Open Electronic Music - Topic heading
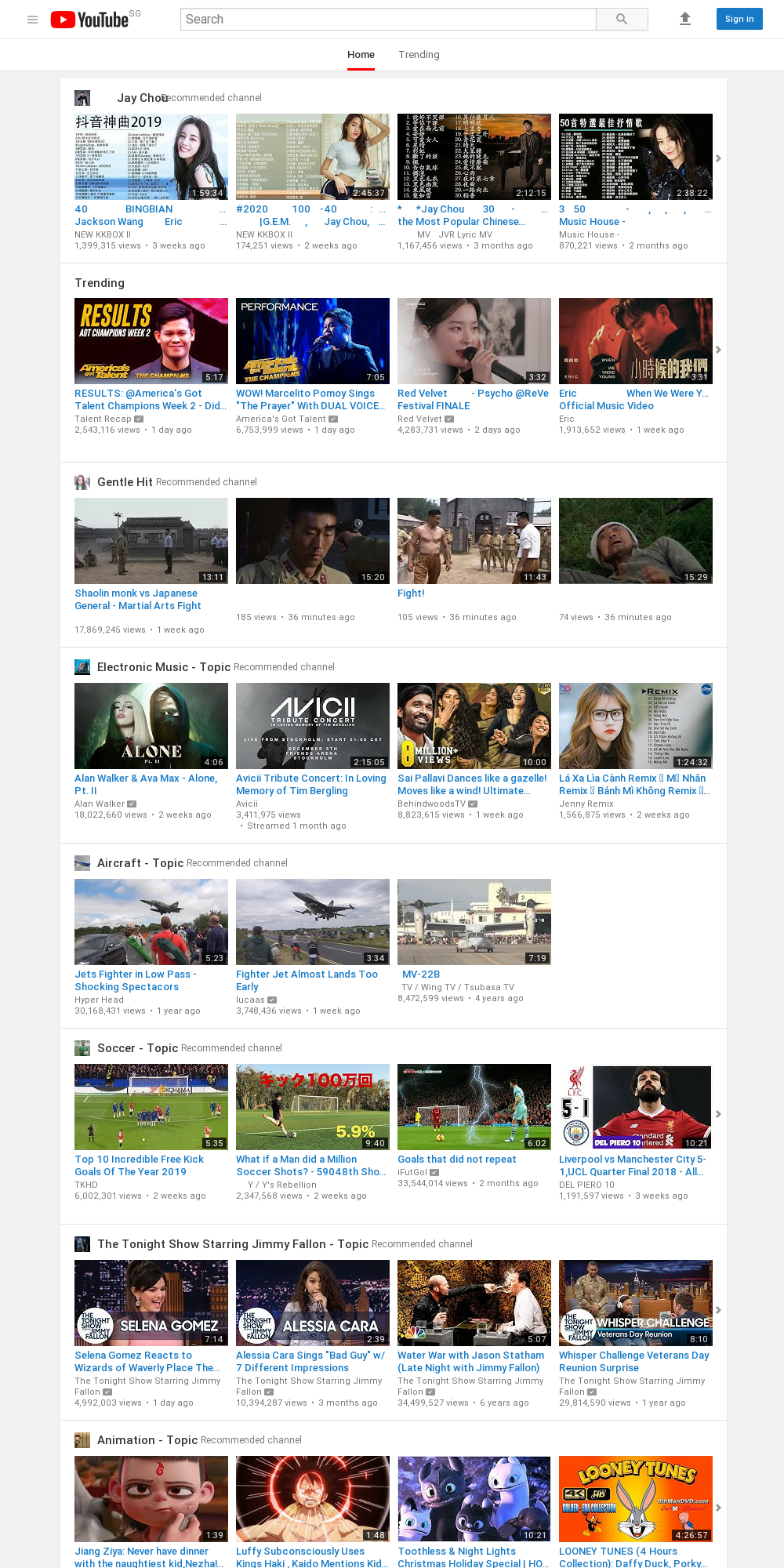The image size is (784, 1568). (164, 667)
